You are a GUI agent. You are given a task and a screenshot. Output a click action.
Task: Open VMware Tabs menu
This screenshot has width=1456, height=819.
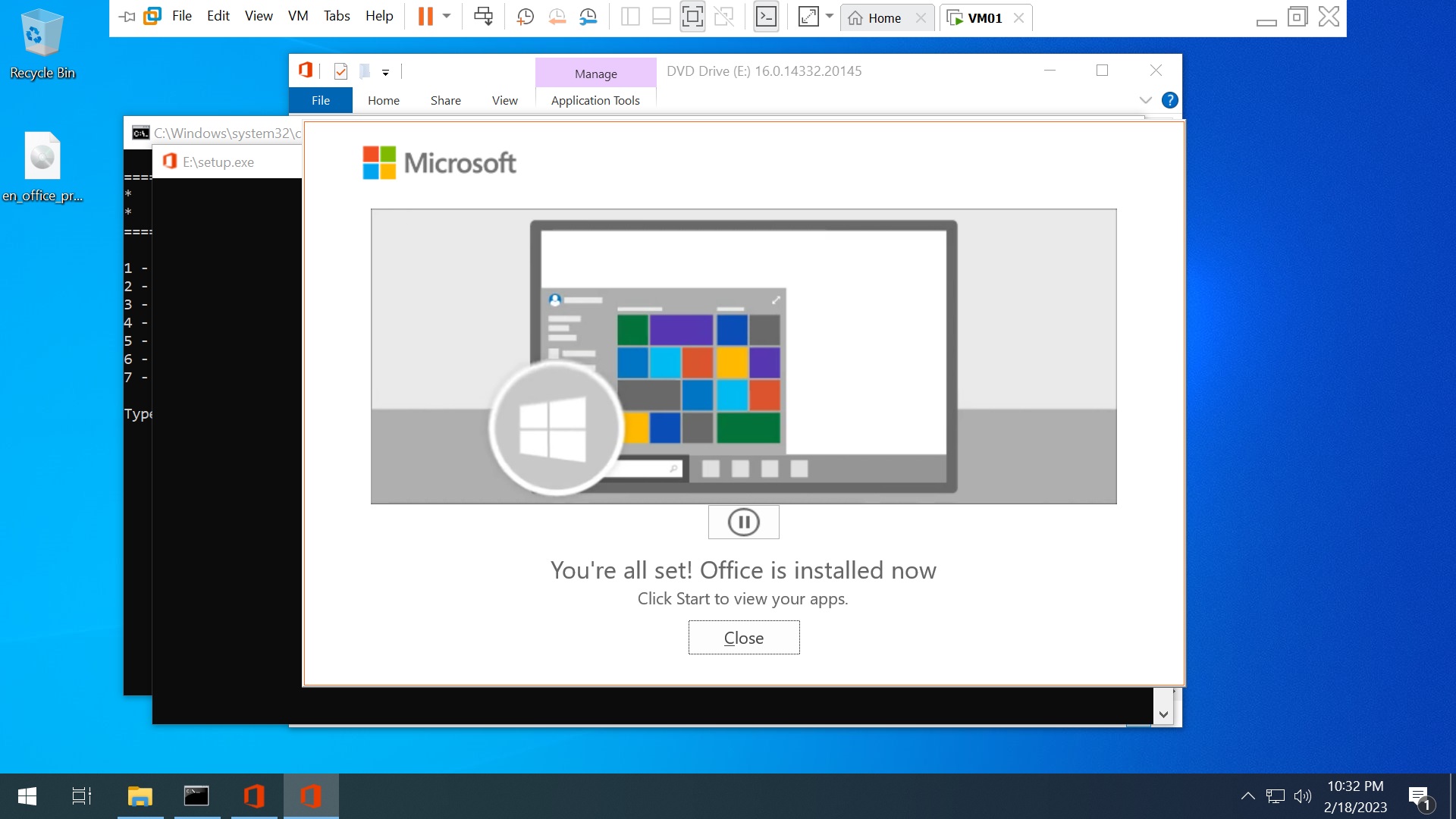(x=337, y=16)
